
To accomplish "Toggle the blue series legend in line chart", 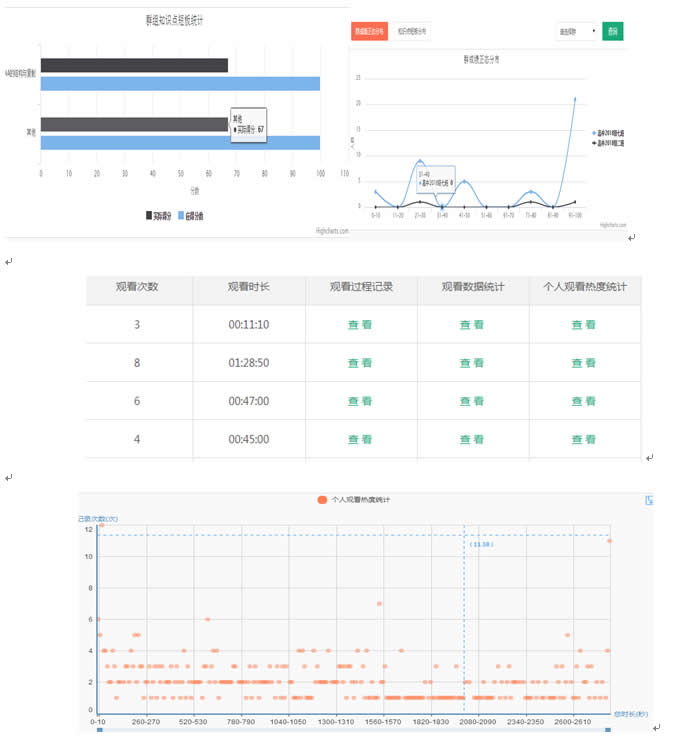I will 608,133.
